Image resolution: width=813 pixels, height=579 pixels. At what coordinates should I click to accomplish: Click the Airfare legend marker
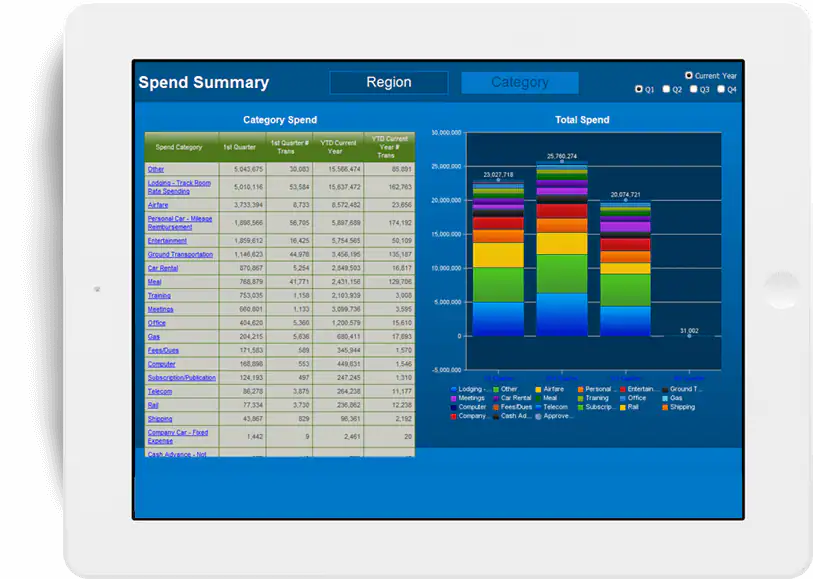coord(537,387)
